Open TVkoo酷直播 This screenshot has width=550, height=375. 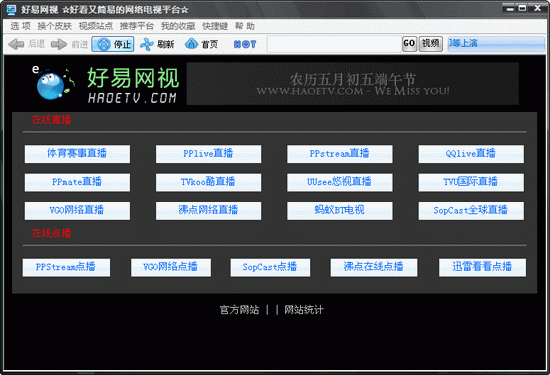[208, 182]
